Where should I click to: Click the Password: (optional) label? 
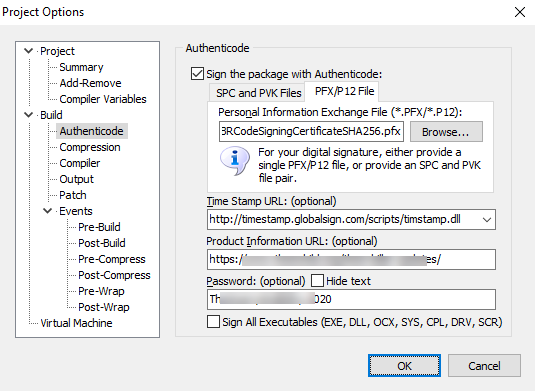point(256,281)
